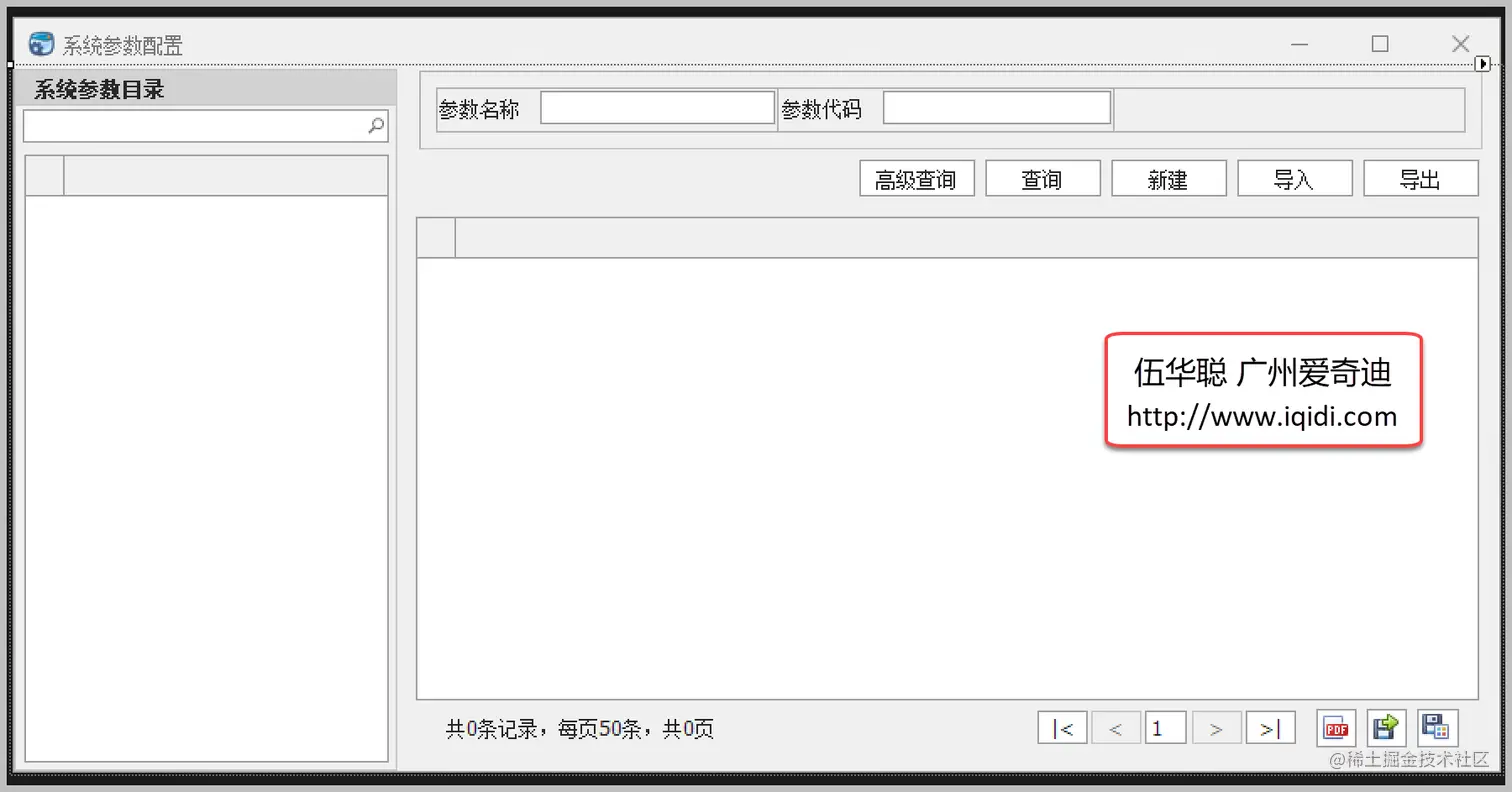Image resolution: width=1512 pixels, height=792 pixels.
Task: Click the 导出 export button
Action: click(1421, 179)
